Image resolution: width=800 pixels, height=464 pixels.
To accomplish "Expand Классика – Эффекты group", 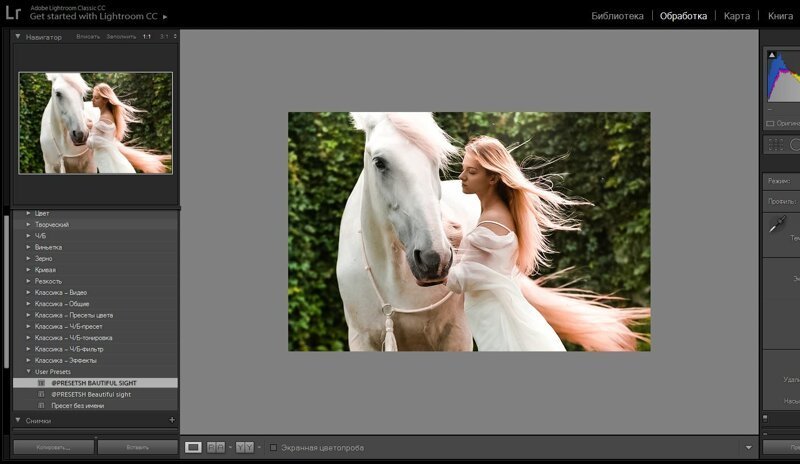I will point(29,360).
